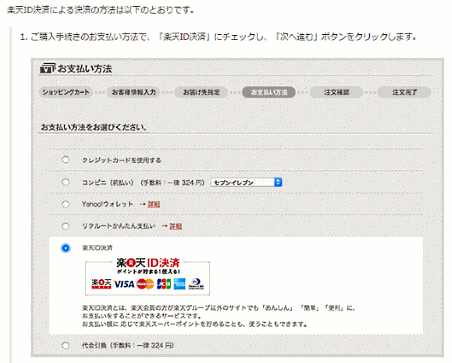The image size is (452, 363).
Task: Click the 楽天ID決済 banner title logo
Action: pos(148,263)
